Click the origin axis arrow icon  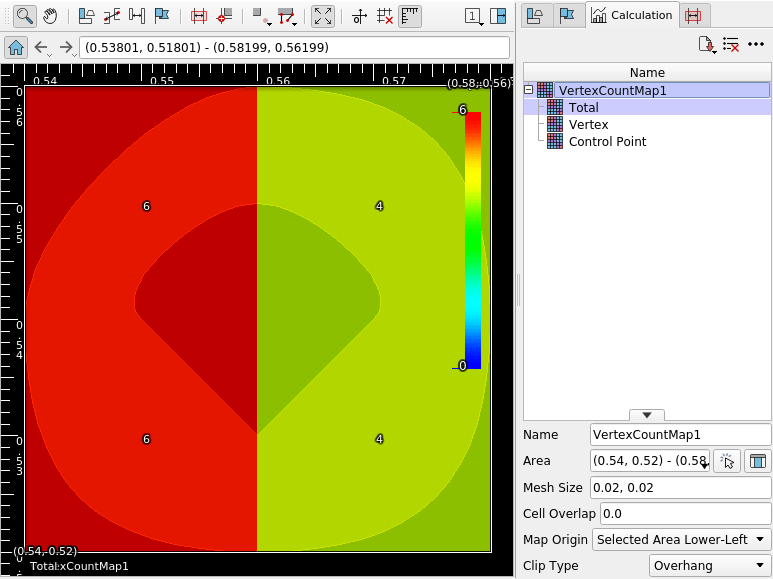click(359, 16)
